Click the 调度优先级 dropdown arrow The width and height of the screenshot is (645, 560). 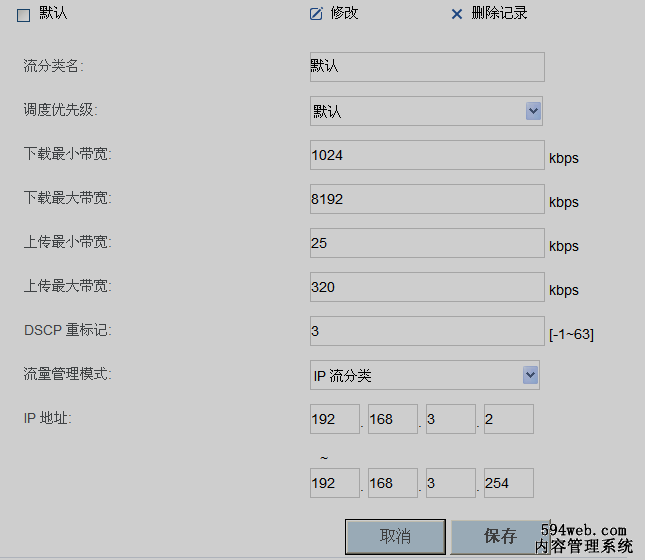(x=533, y=111)
